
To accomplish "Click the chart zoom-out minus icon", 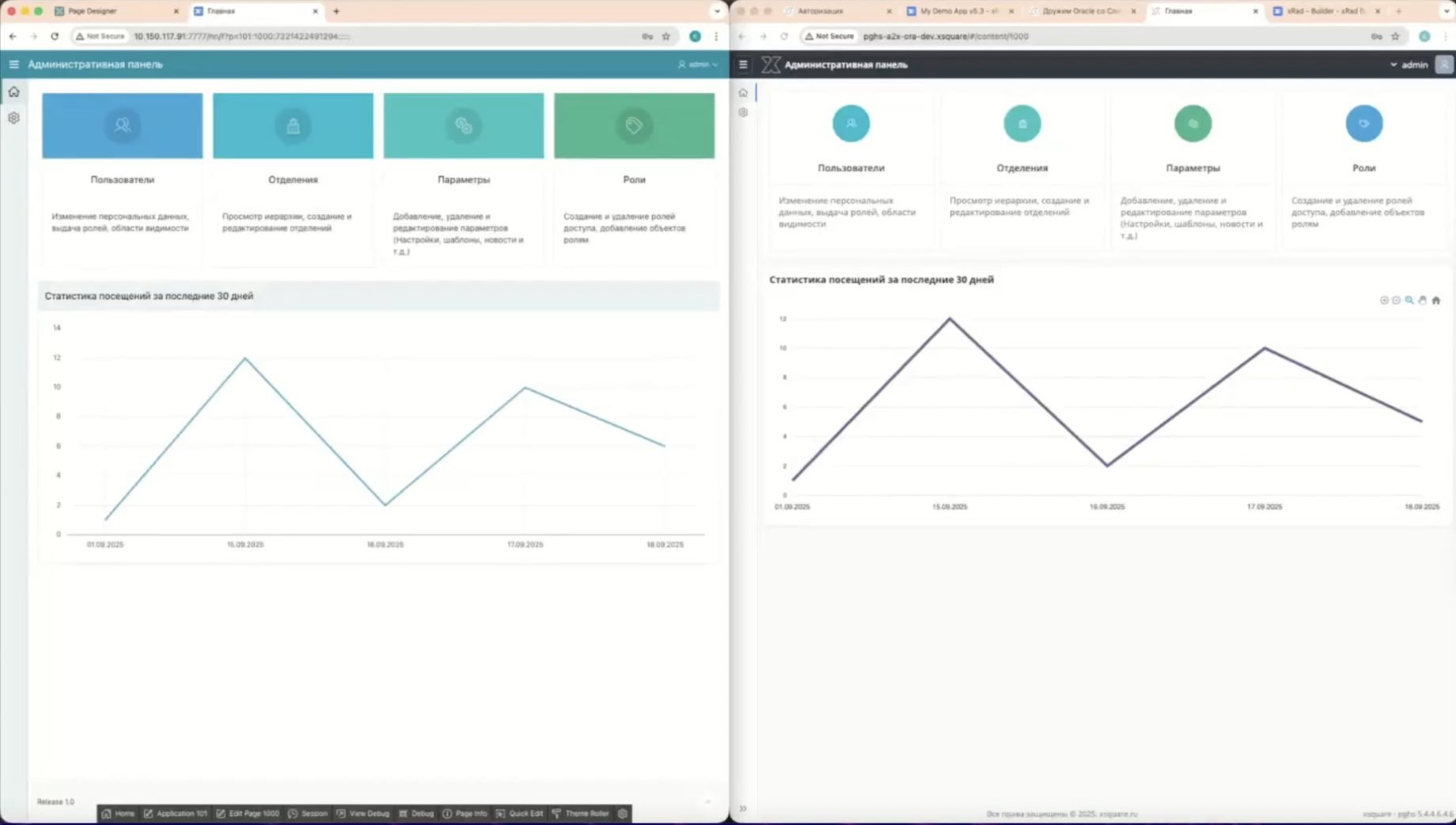I will pos(1397,300).
